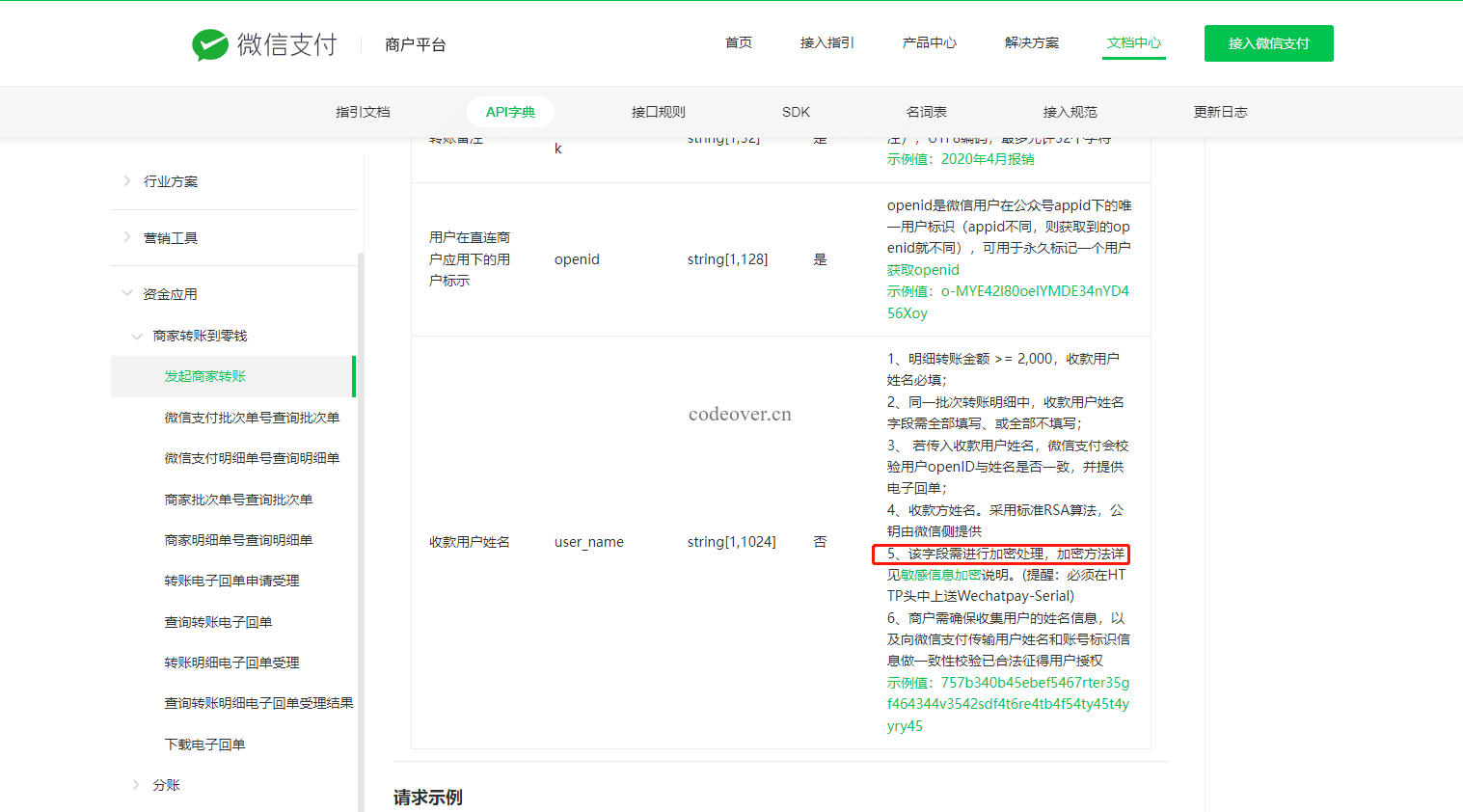
Task: Select the 指引文档 tab
Action: pos(363,112)
